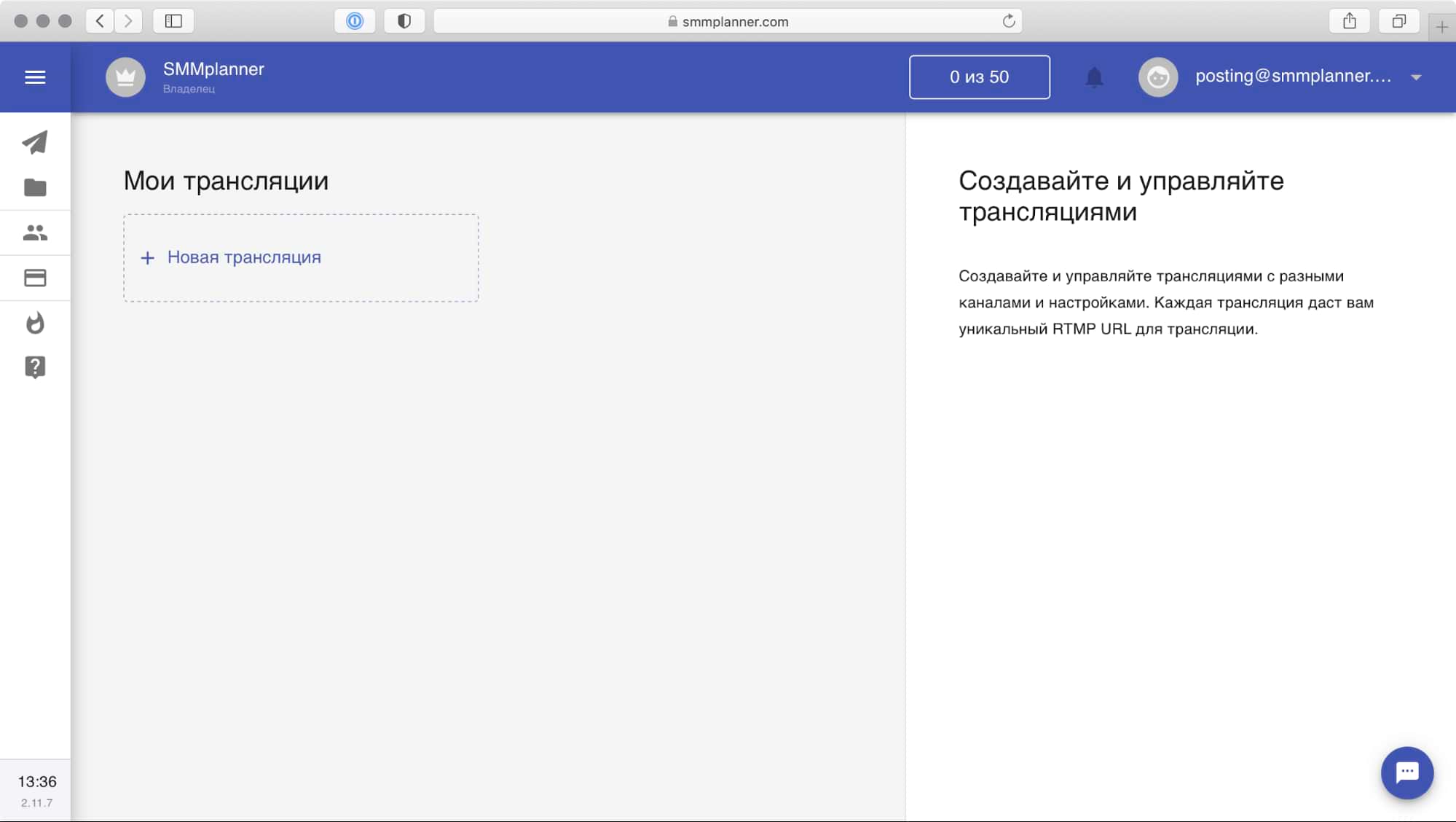Click the posting@smmplanner account name
1456x822 pixels.
coord(1293,76)
